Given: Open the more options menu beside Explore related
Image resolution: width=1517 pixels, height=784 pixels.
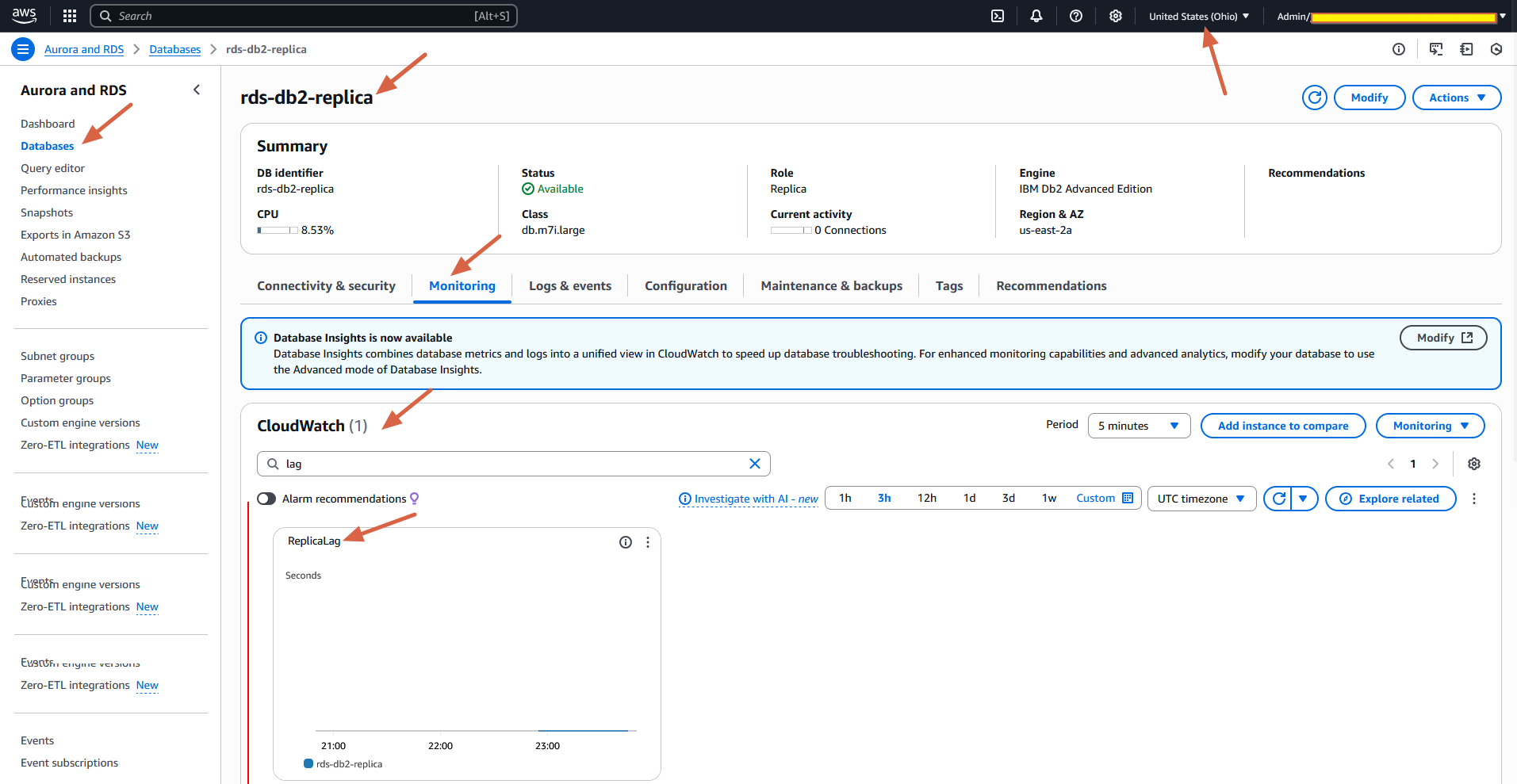Looking at the screenshot, I should 1474,499.
